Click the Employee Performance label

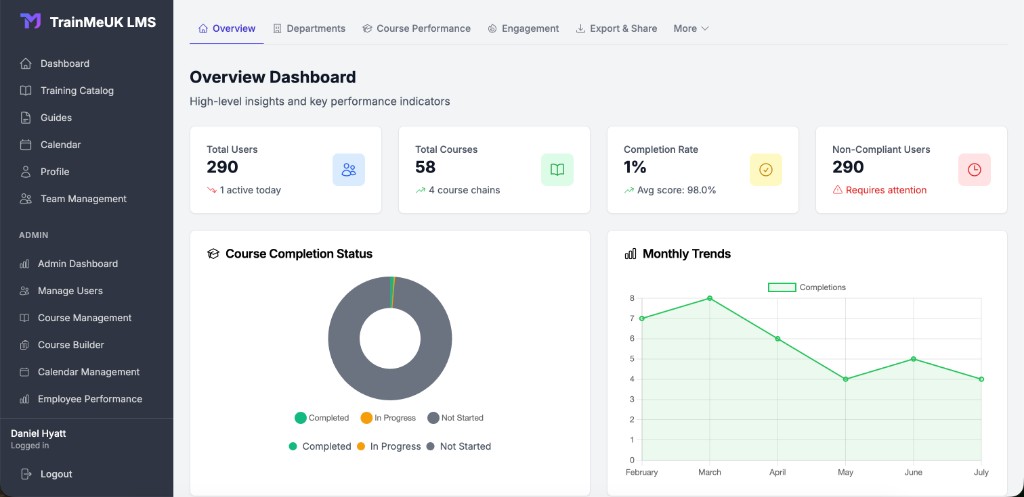(x=90, y=399)
